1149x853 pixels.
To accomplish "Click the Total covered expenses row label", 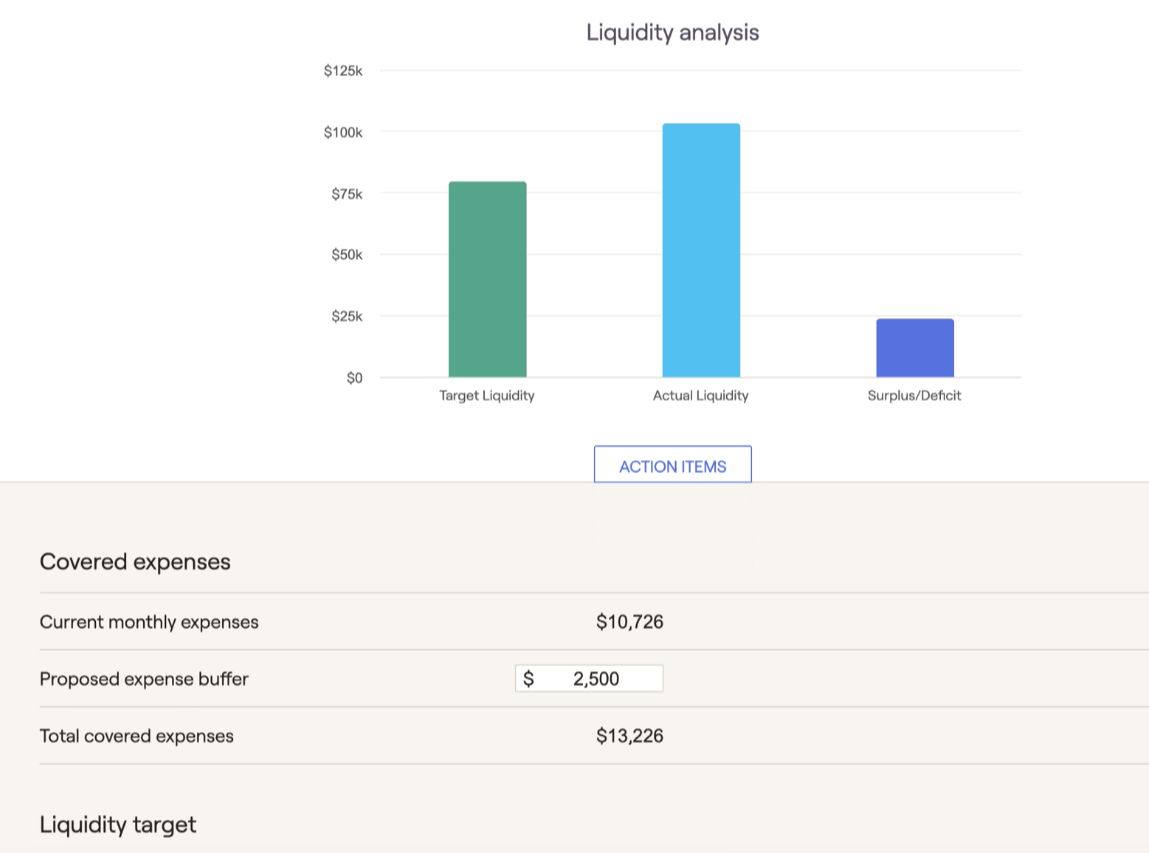I will pyautogui.click(x=137, y=736).
